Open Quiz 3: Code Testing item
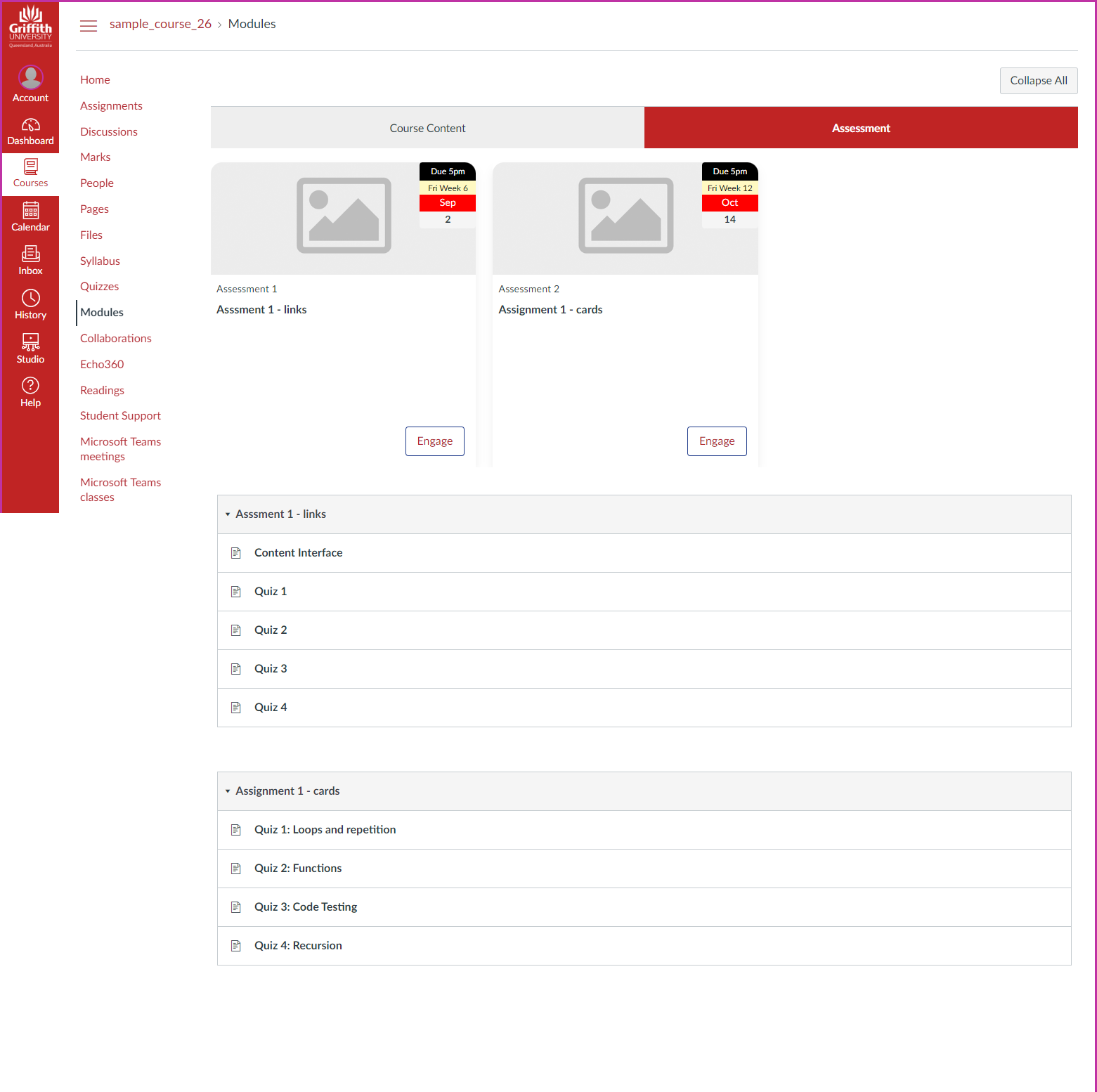 pyautogui.click(x=306, y=907)
